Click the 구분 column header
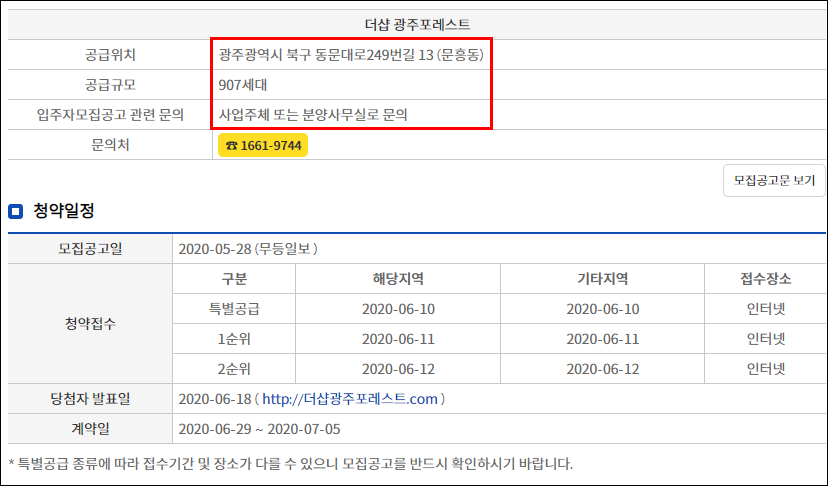 coord(234,279)
